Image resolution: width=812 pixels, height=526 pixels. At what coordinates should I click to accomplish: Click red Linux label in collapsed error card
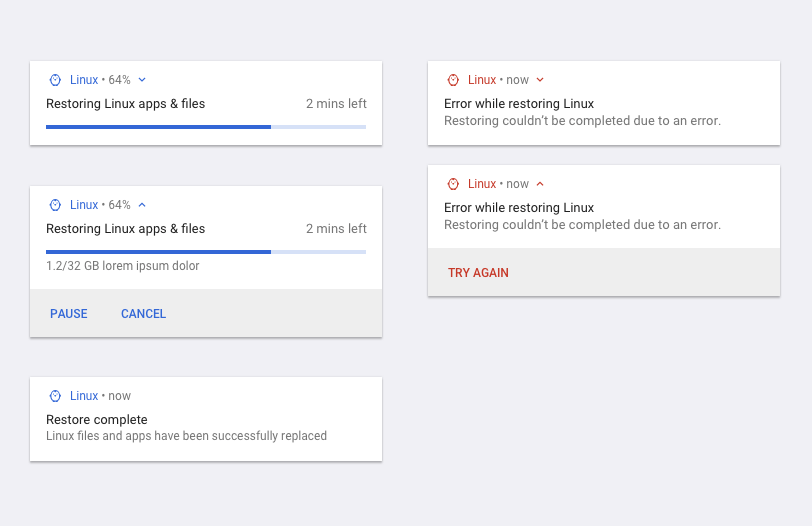coord(482,80)
